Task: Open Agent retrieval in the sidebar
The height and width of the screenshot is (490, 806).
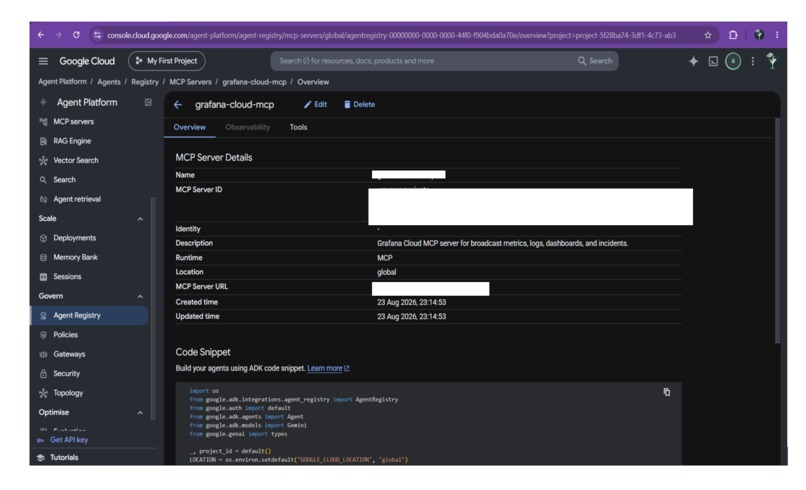Action: [77, 199]
